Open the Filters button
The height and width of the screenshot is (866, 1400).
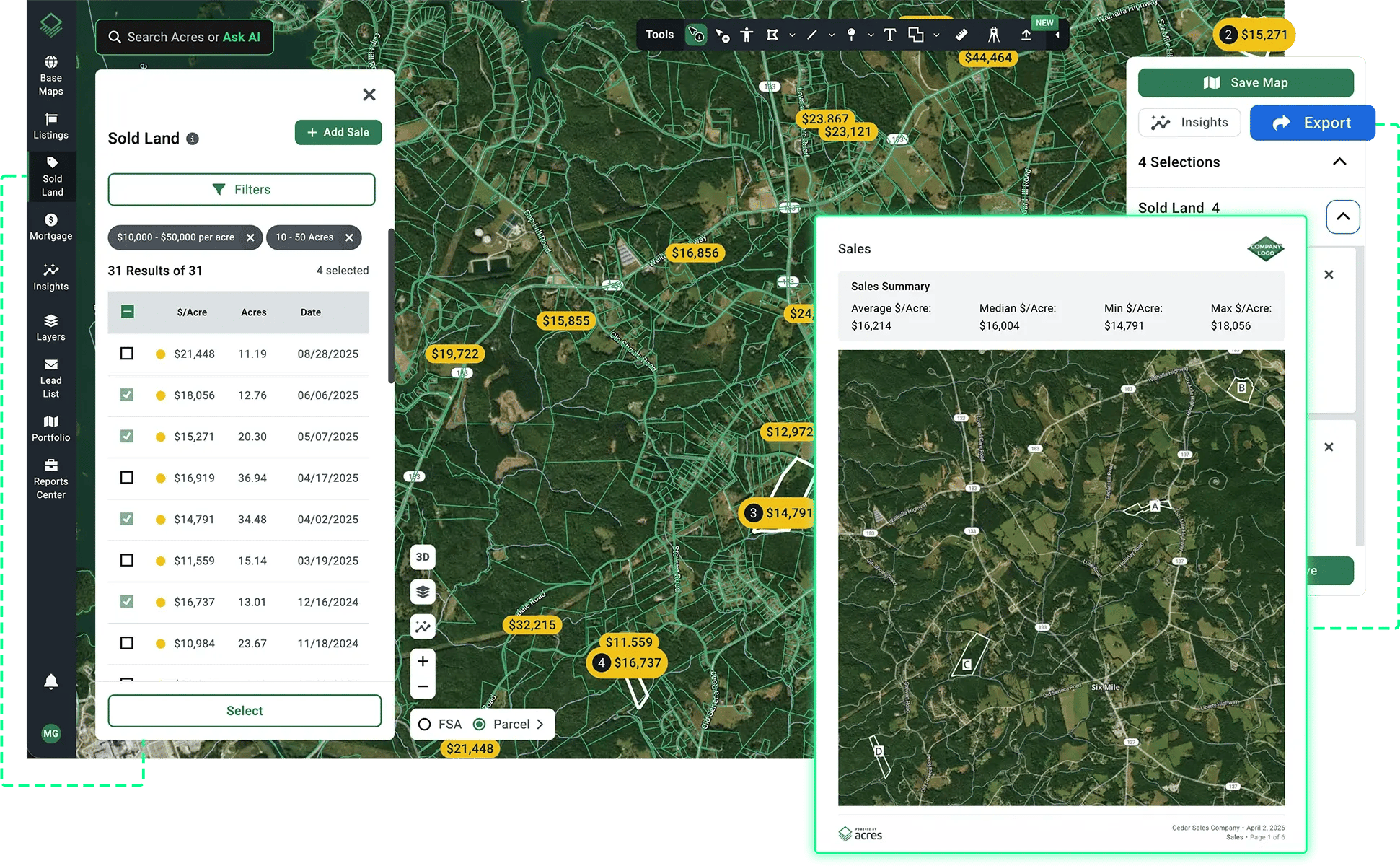tap(242, 189)
